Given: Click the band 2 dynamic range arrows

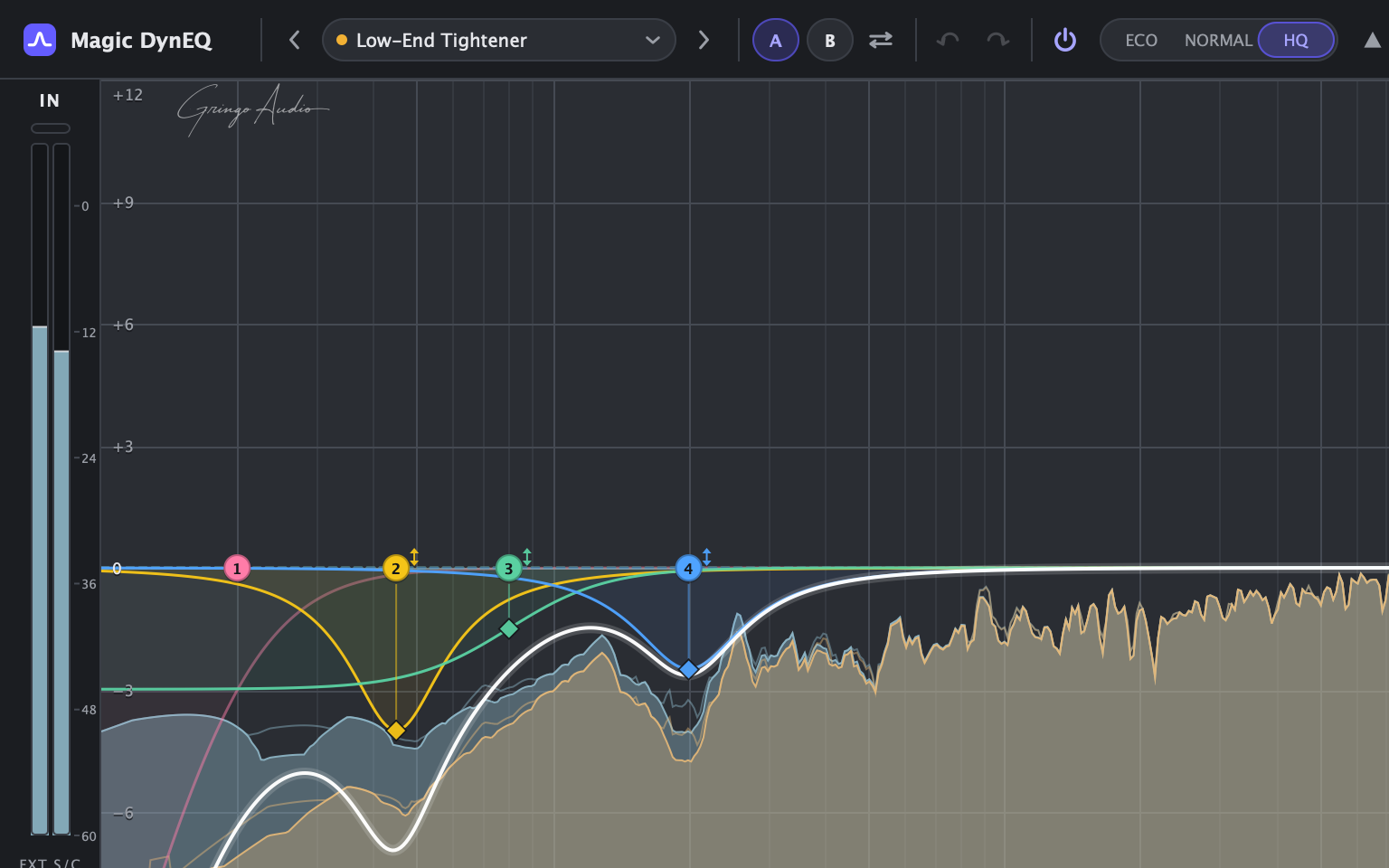Looking at the screenshot, I should [x=414, y=557].
